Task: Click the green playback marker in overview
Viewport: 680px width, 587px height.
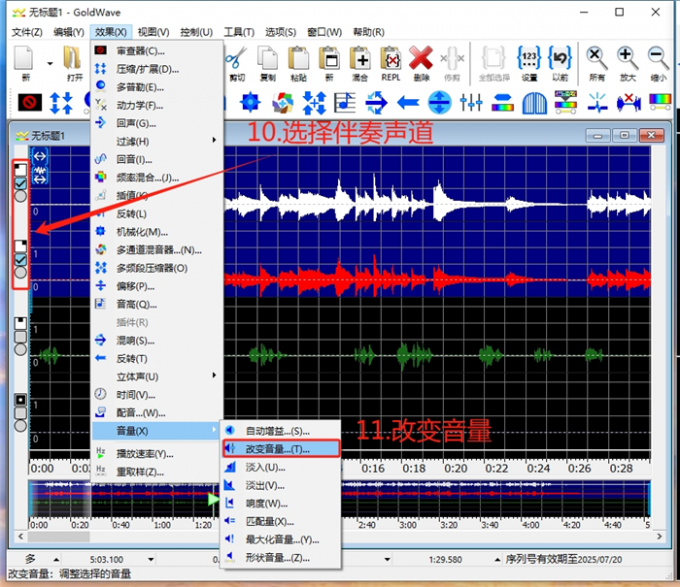Action: [x=213, y=499]
